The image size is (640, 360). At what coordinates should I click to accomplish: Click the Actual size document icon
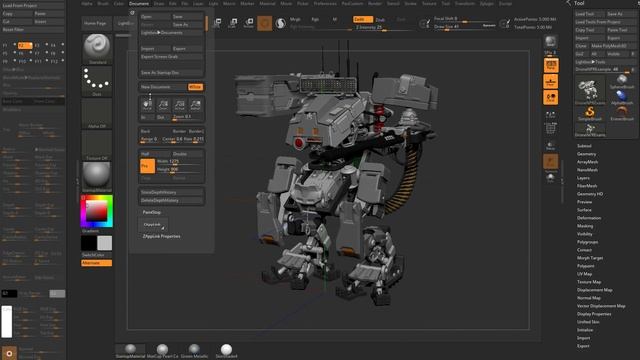(x=179, y=105)
